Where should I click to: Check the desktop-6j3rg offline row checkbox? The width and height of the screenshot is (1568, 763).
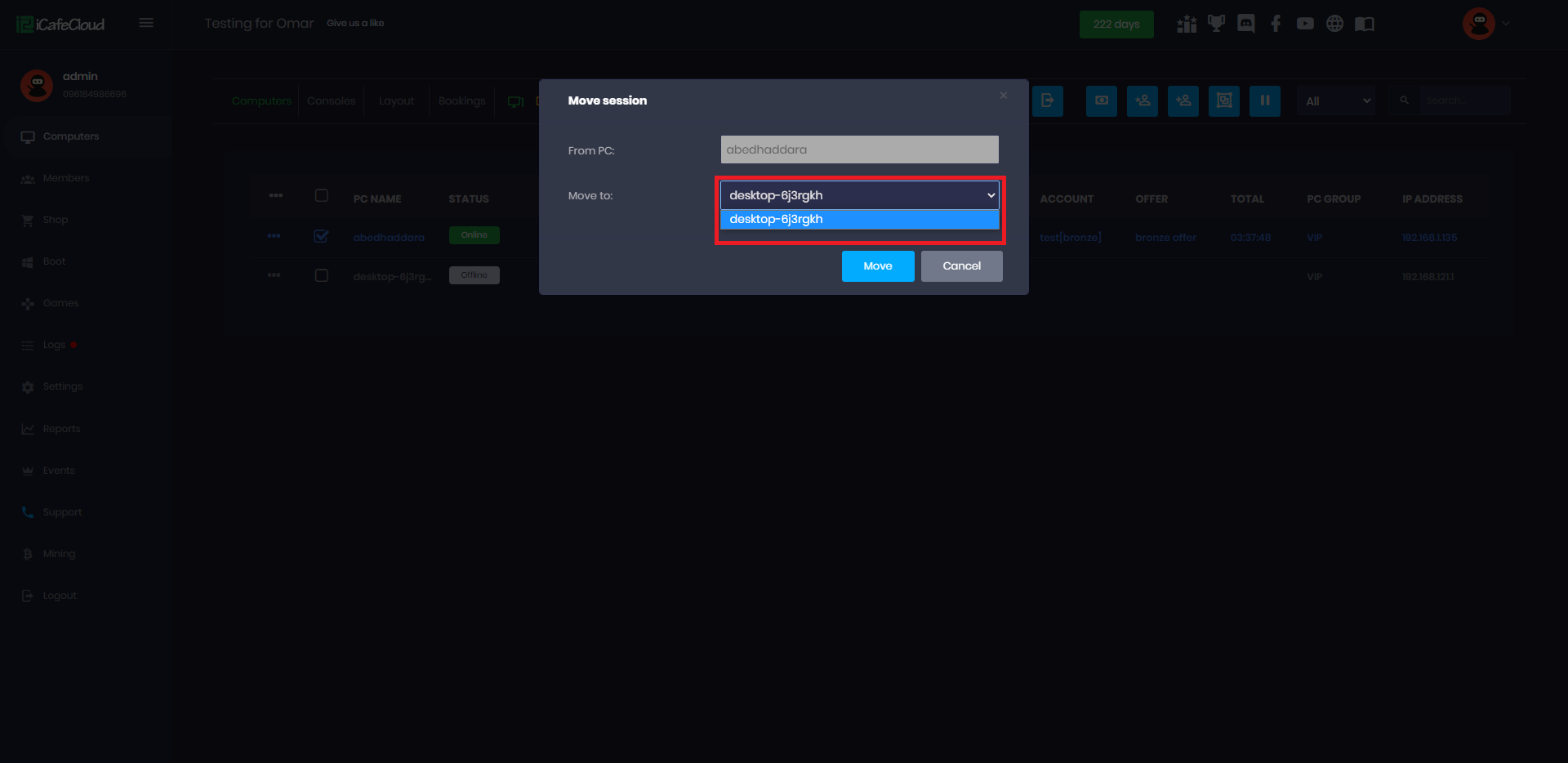coord(321,275)
